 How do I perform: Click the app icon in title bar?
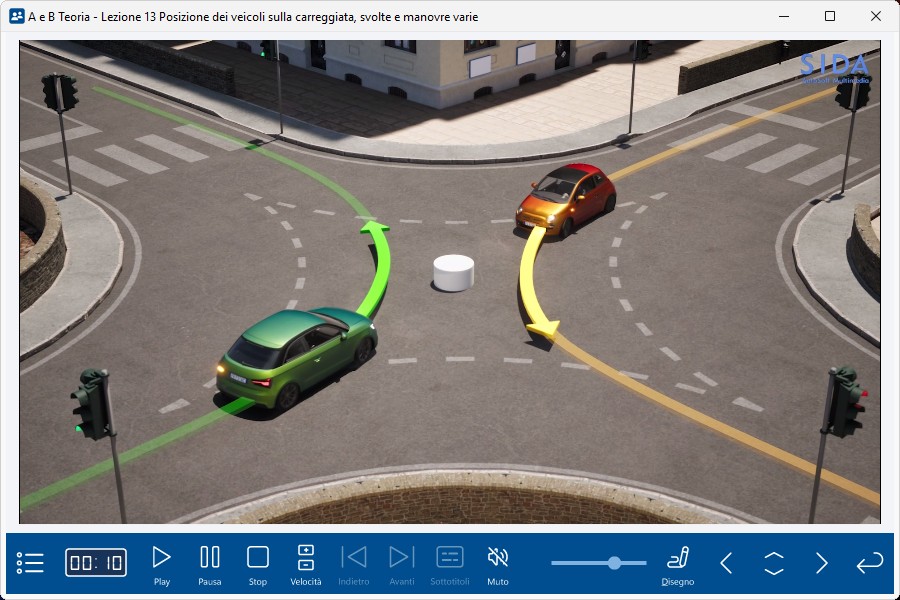click(16, 16)
